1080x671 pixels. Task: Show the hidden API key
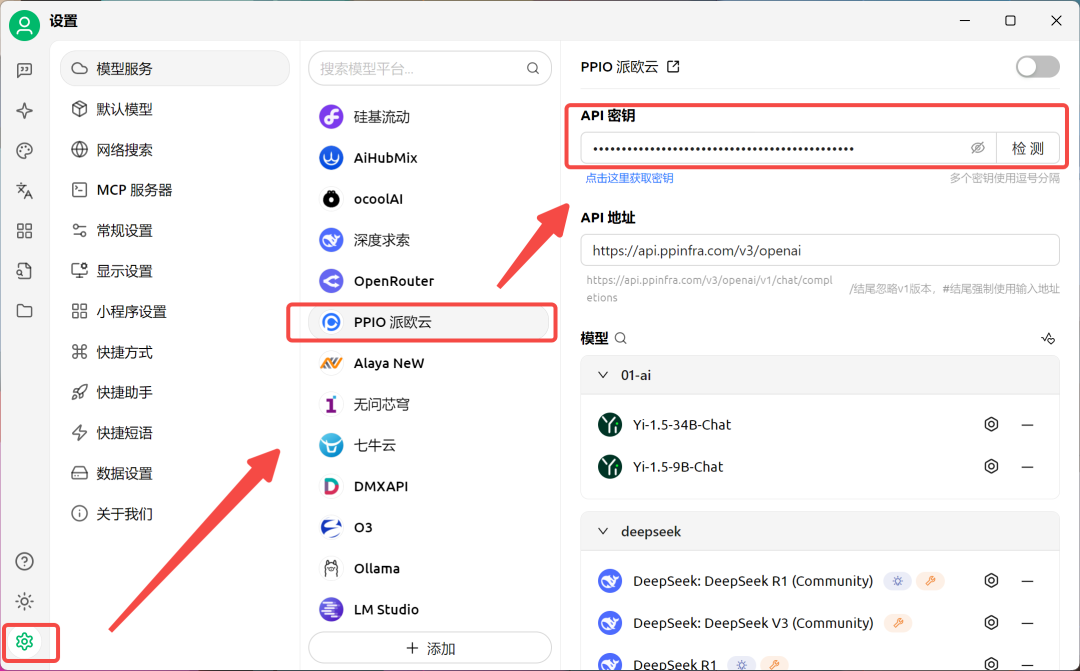pos(977,148)
